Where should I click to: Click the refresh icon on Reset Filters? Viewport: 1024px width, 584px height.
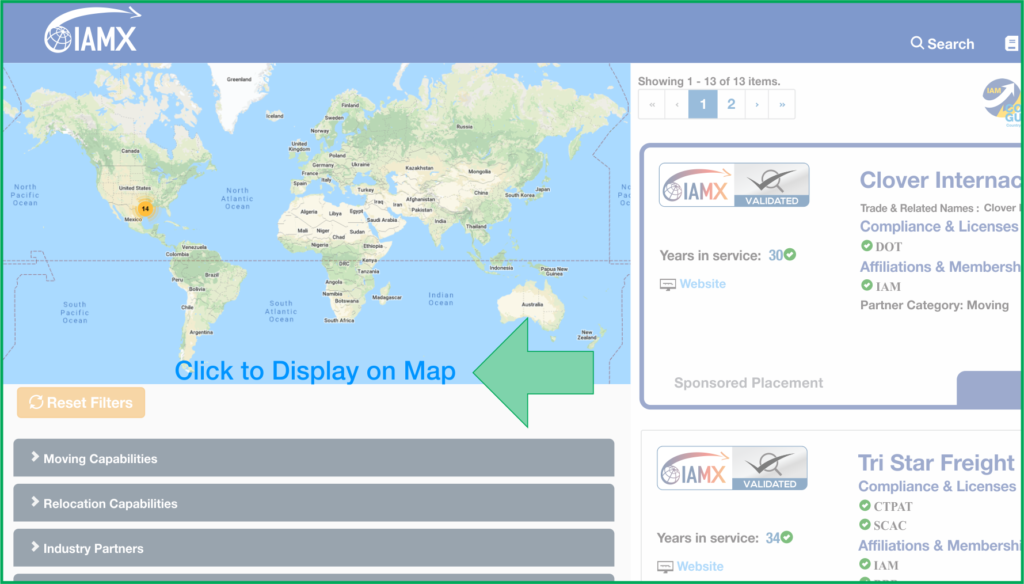(36, 402)
